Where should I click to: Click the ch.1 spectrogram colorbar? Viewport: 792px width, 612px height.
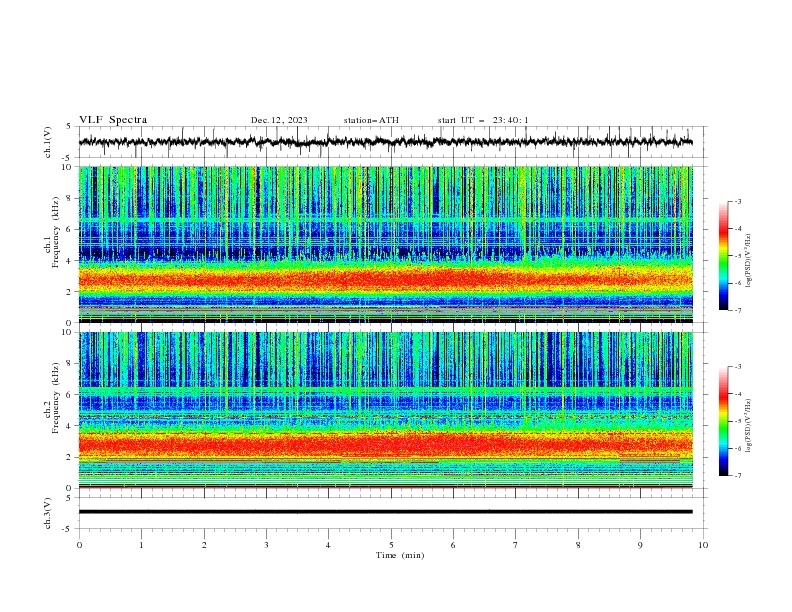(723, 256)
